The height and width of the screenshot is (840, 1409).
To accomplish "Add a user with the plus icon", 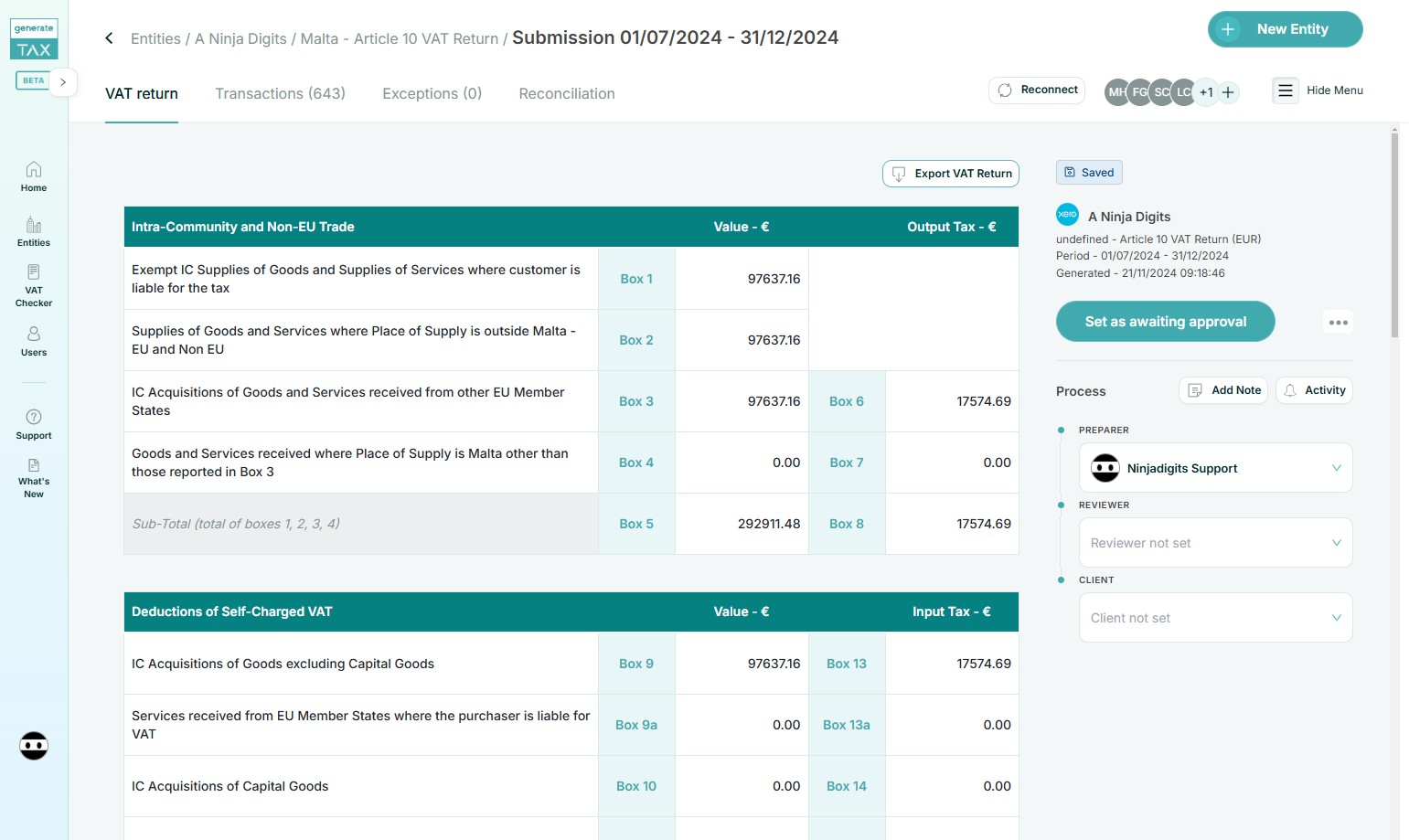I will (1228, 92).
